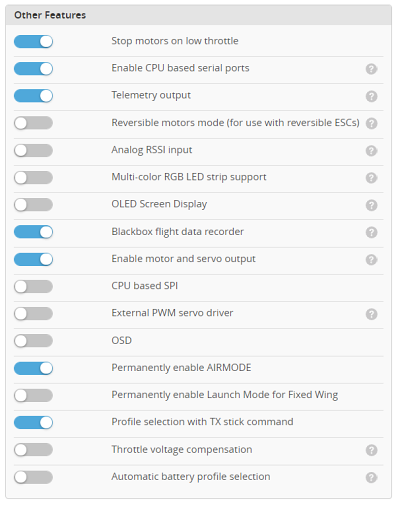This screenshot has height=505, width=400.
Task: Show help for Blackbox flight data recorder
Action: (371, 232)
